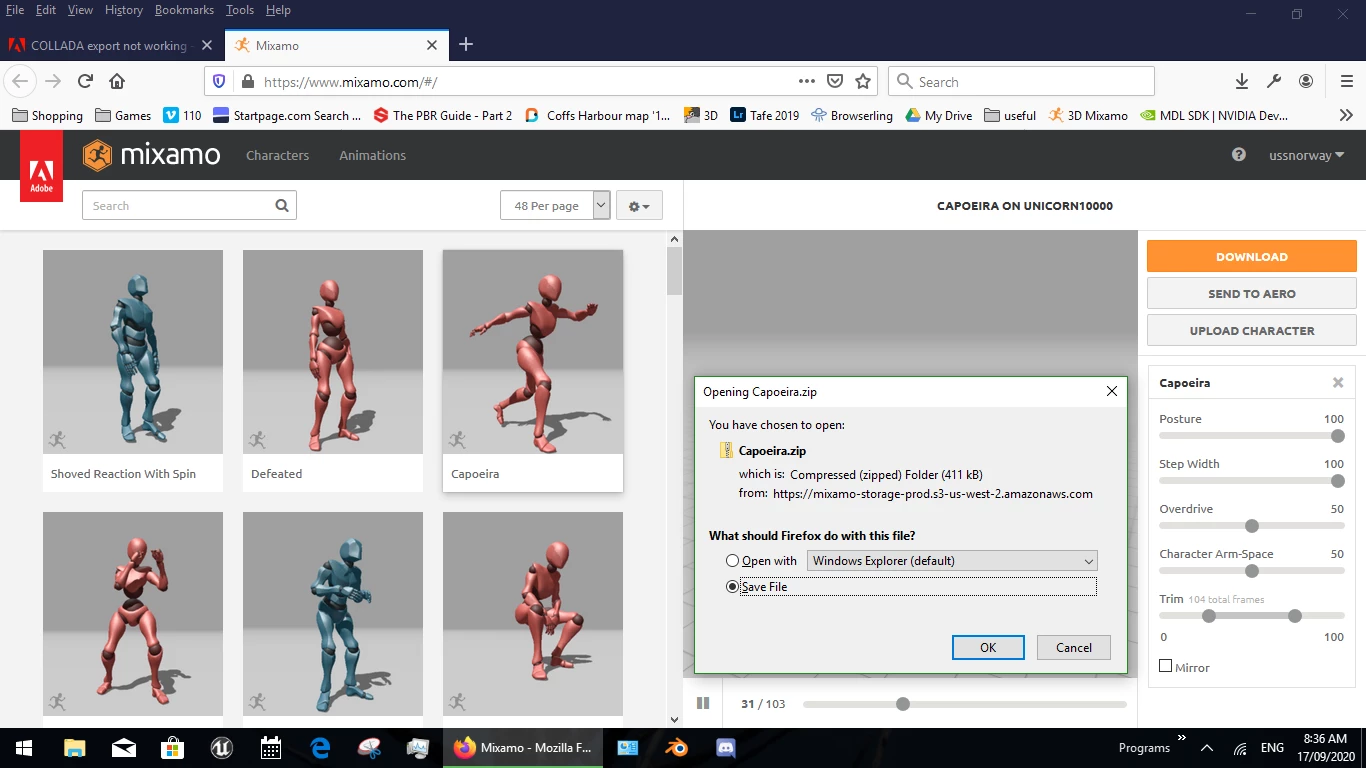Click the animation playback progress slider
Viewport: 1366px width, 768px height.
coord(964,704)
